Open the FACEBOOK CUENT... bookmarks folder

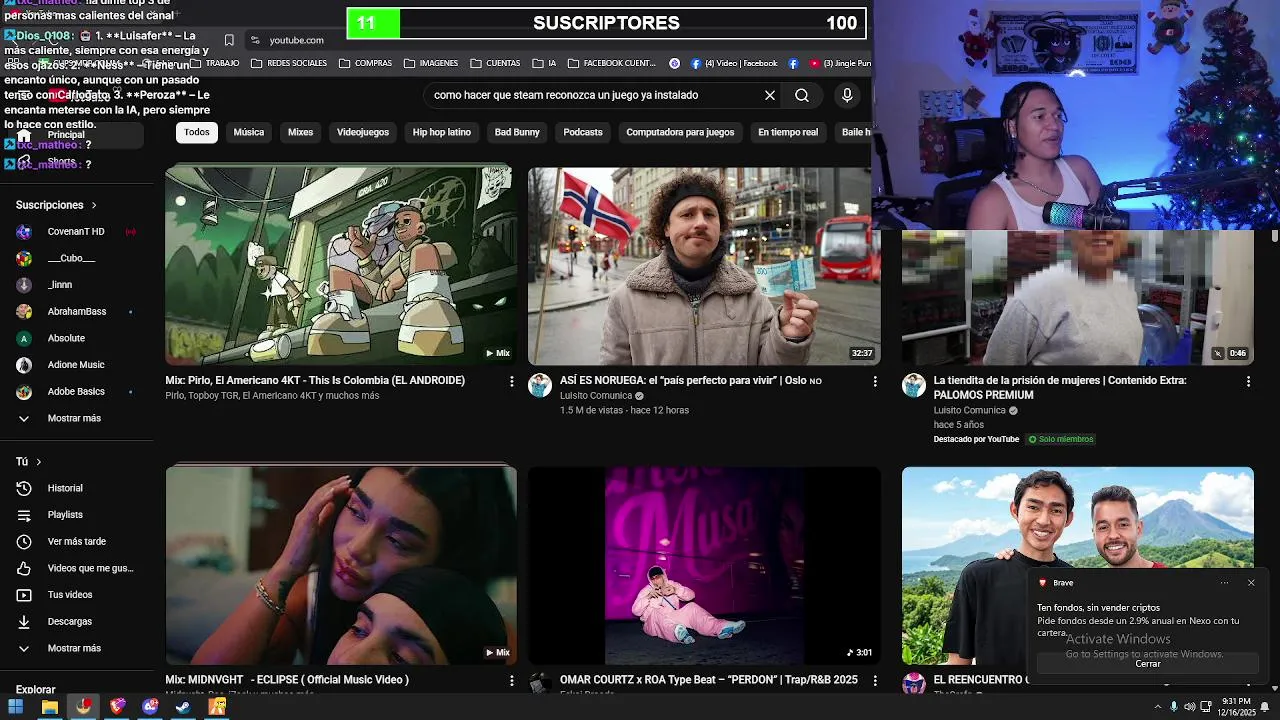point(611,63)
